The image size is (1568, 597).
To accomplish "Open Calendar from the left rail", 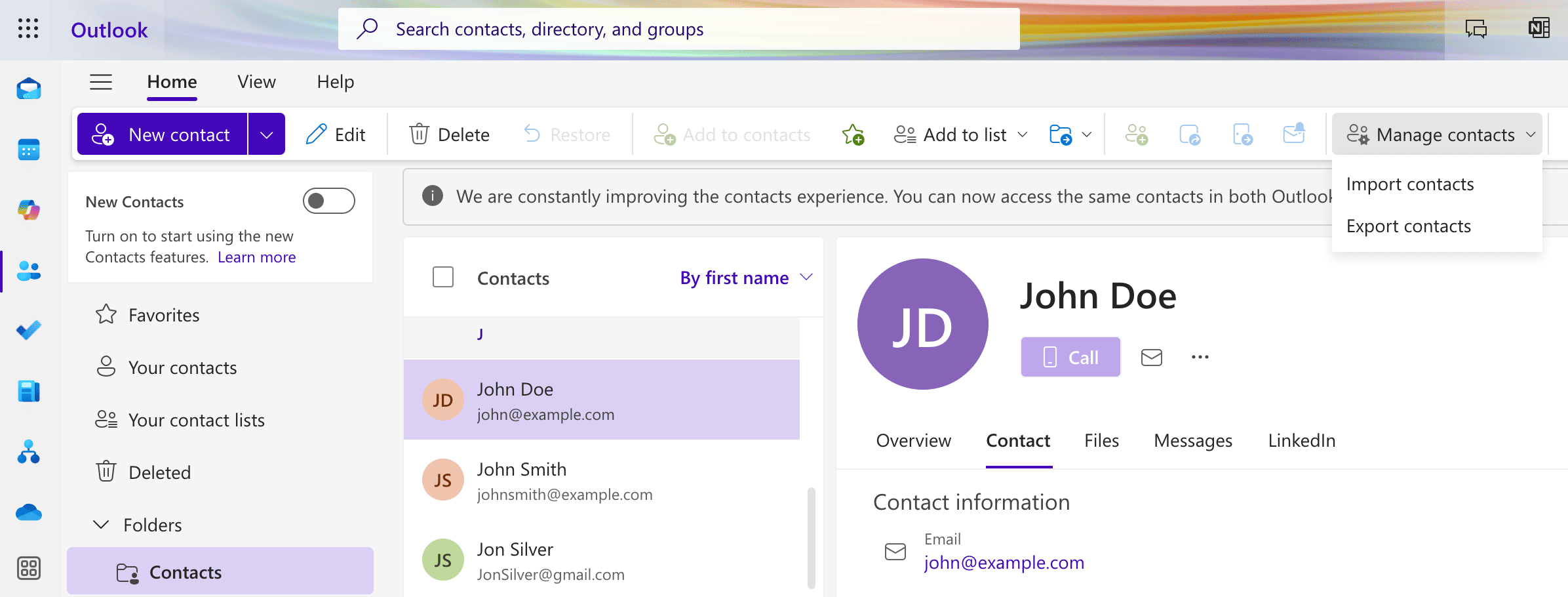I will [x=29, y=150].
